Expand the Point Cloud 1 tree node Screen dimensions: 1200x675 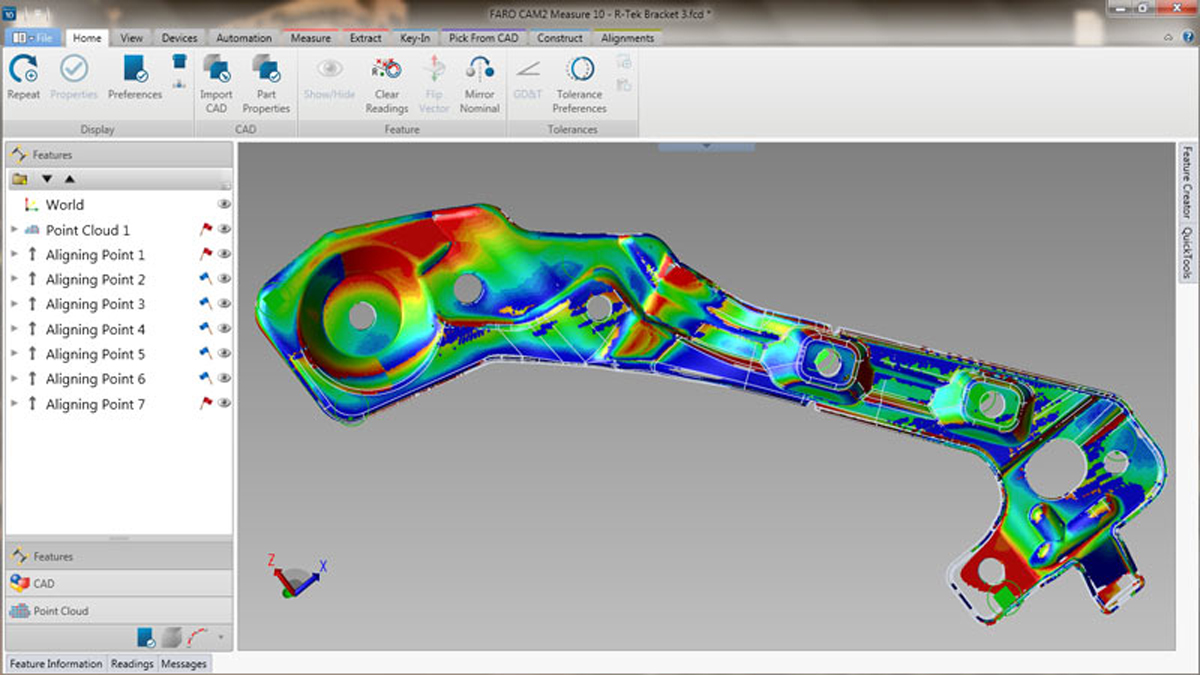[x=14, y=230]
